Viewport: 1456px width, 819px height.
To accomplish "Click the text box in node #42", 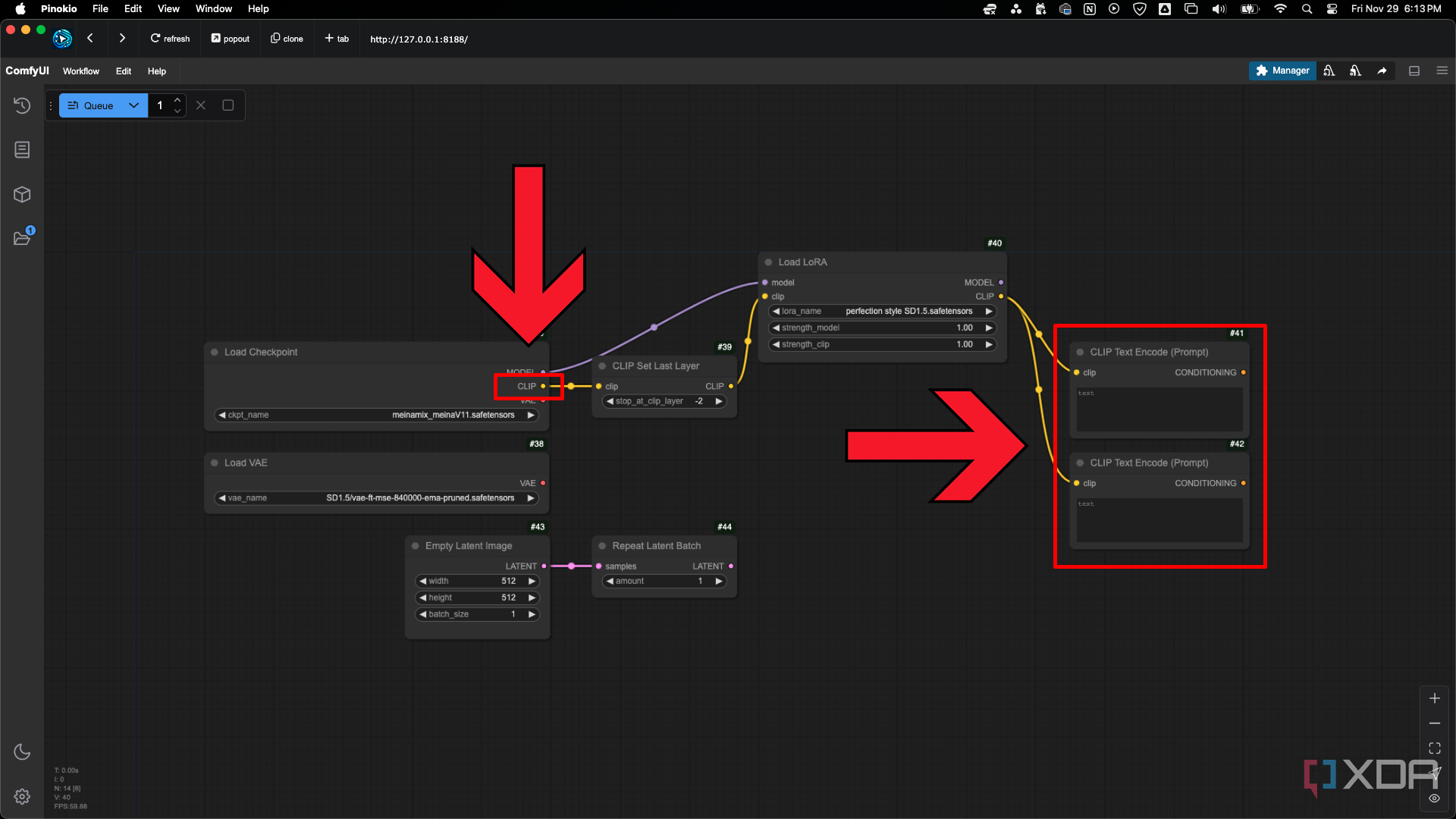I will tap(1159, 520).
